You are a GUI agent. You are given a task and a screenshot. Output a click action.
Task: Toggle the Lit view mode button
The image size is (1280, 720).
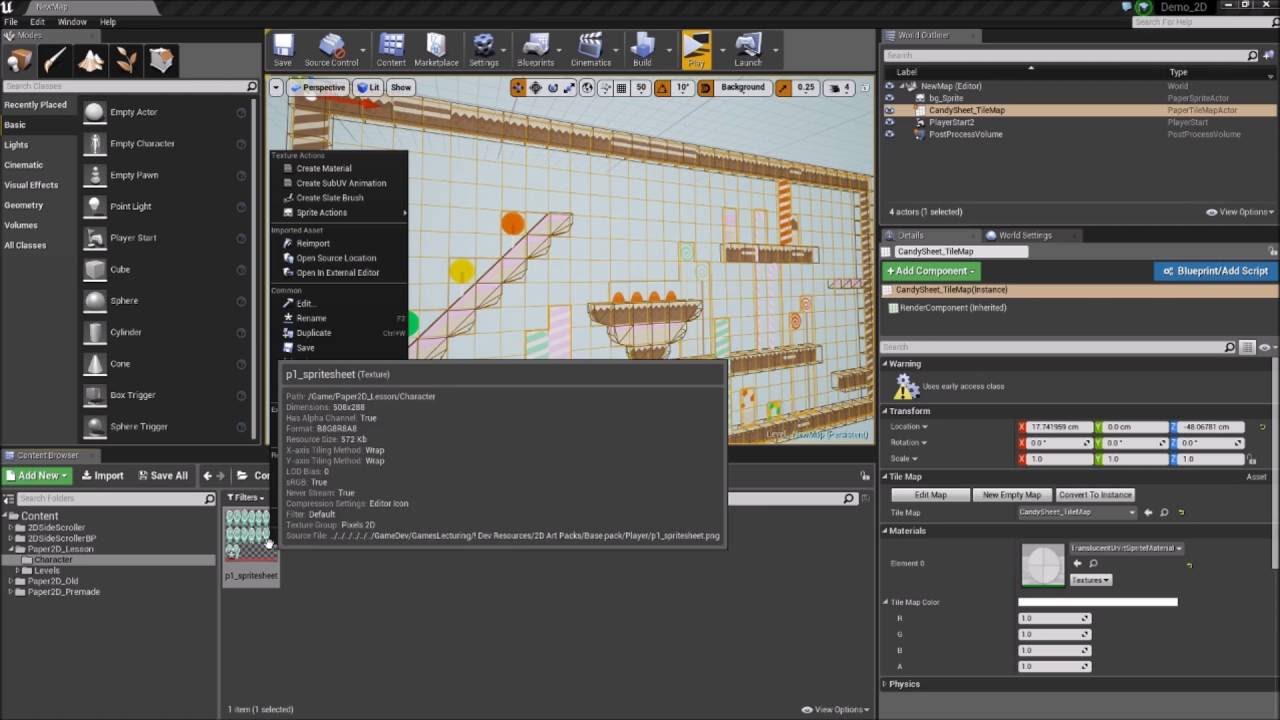pyautogui.click(x=368, y=88)
